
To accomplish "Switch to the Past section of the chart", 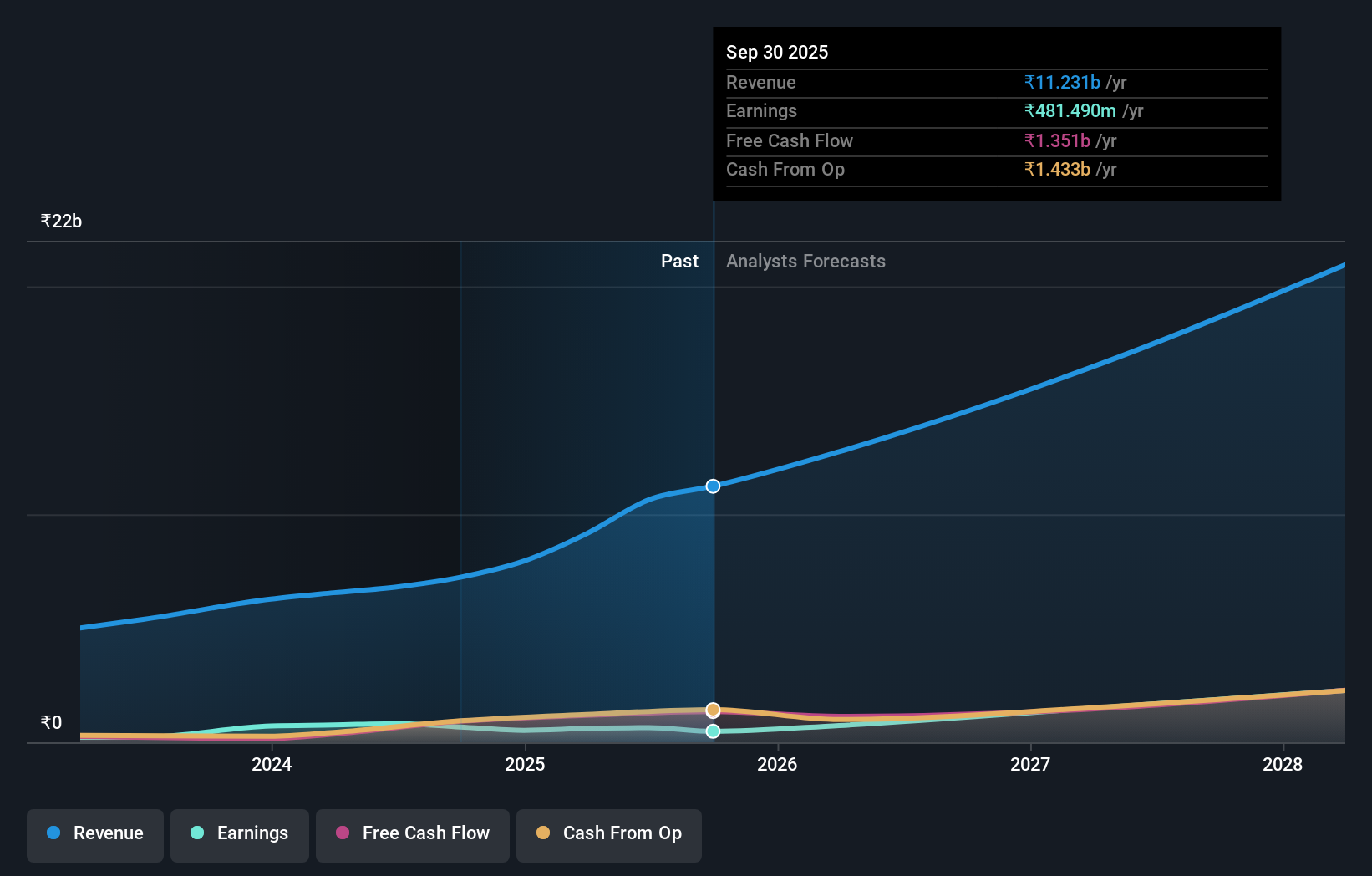I will click(x=679, y=262).
